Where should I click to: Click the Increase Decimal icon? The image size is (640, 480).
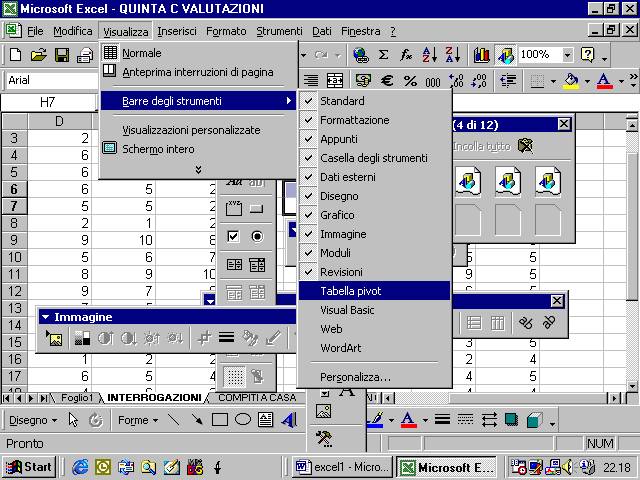(x=456, y=80)
